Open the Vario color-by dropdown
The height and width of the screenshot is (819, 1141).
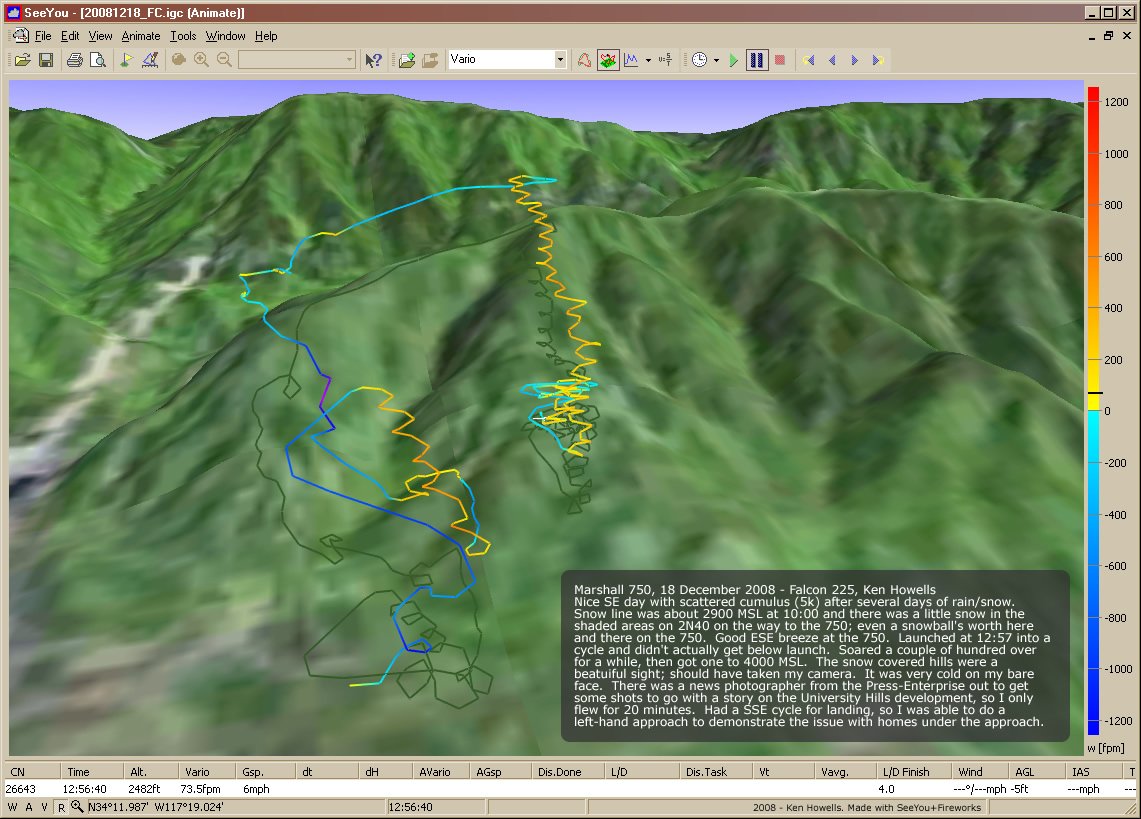[559, 60]
